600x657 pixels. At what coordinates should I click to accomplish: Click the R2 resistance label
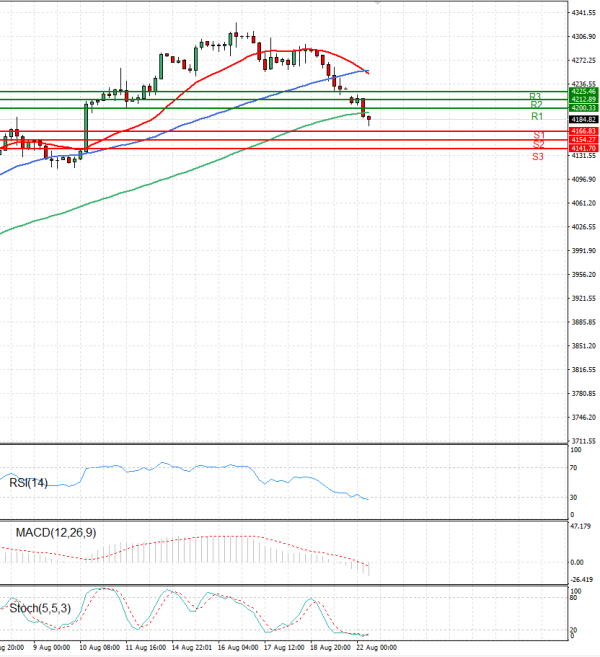coord(536,104)
